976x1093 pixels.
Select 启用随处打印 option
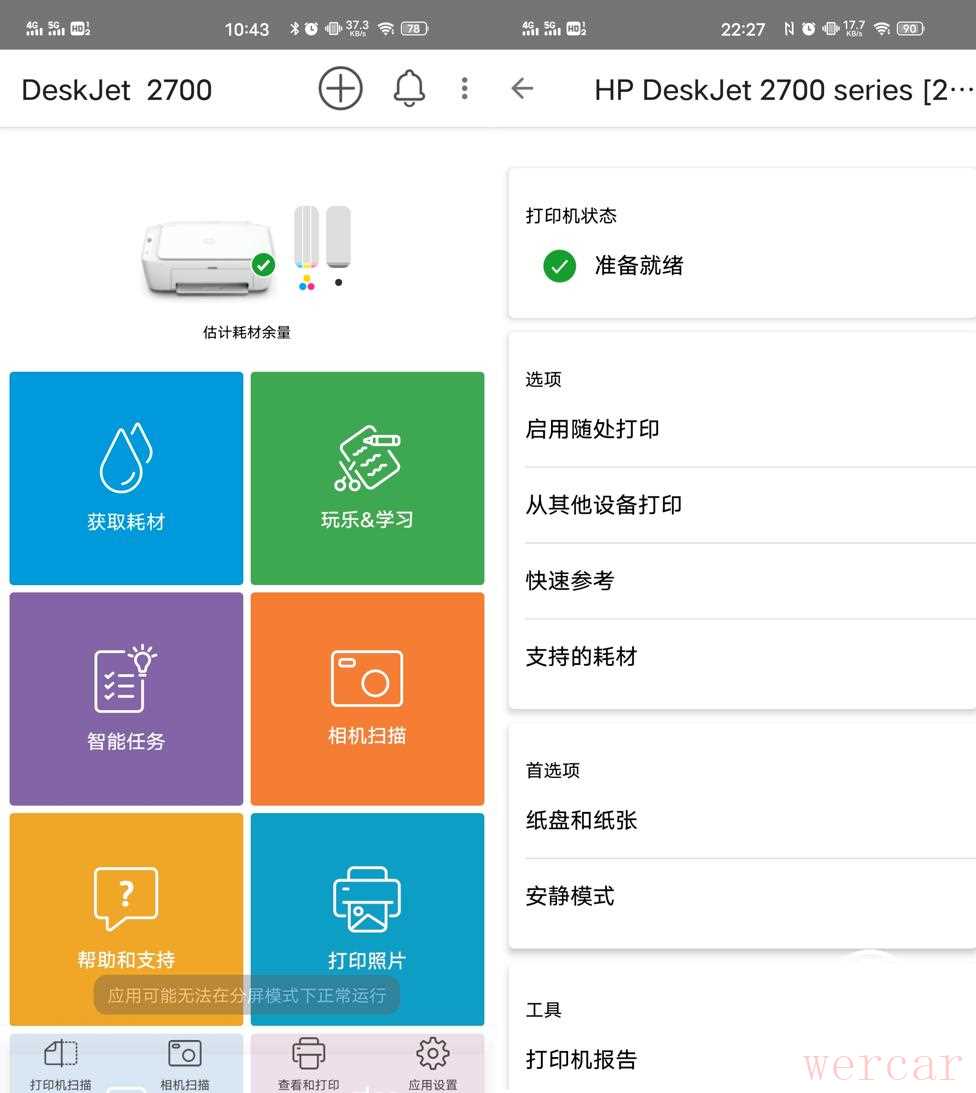(x=592, y=429)
